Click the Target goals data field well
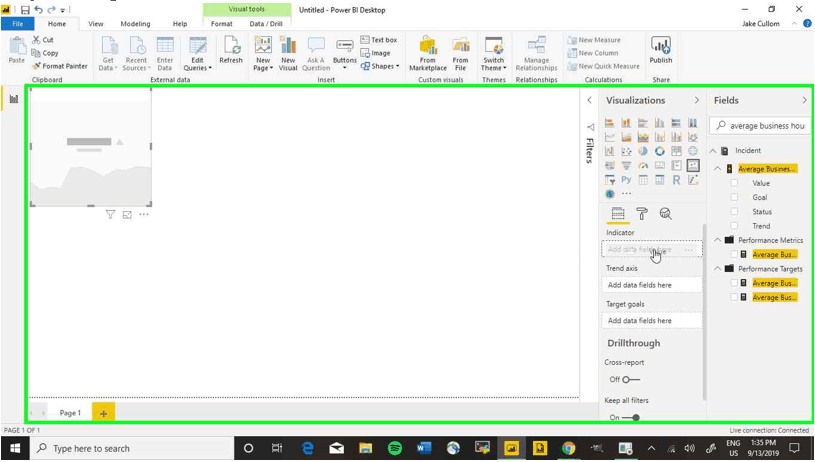The width and height of the screenshot is (815, 462). tap(652, 321)
